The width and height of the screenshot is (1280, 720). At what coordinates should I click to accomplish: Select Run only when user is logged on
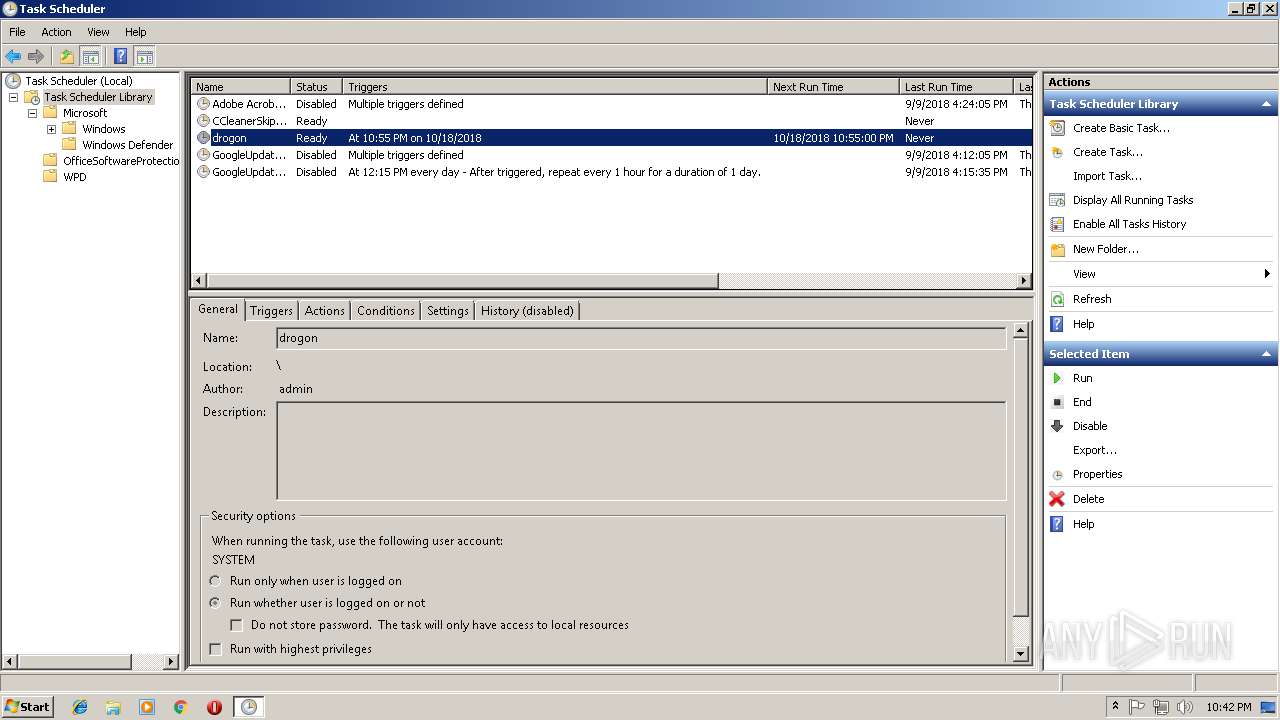click(215, 581)
